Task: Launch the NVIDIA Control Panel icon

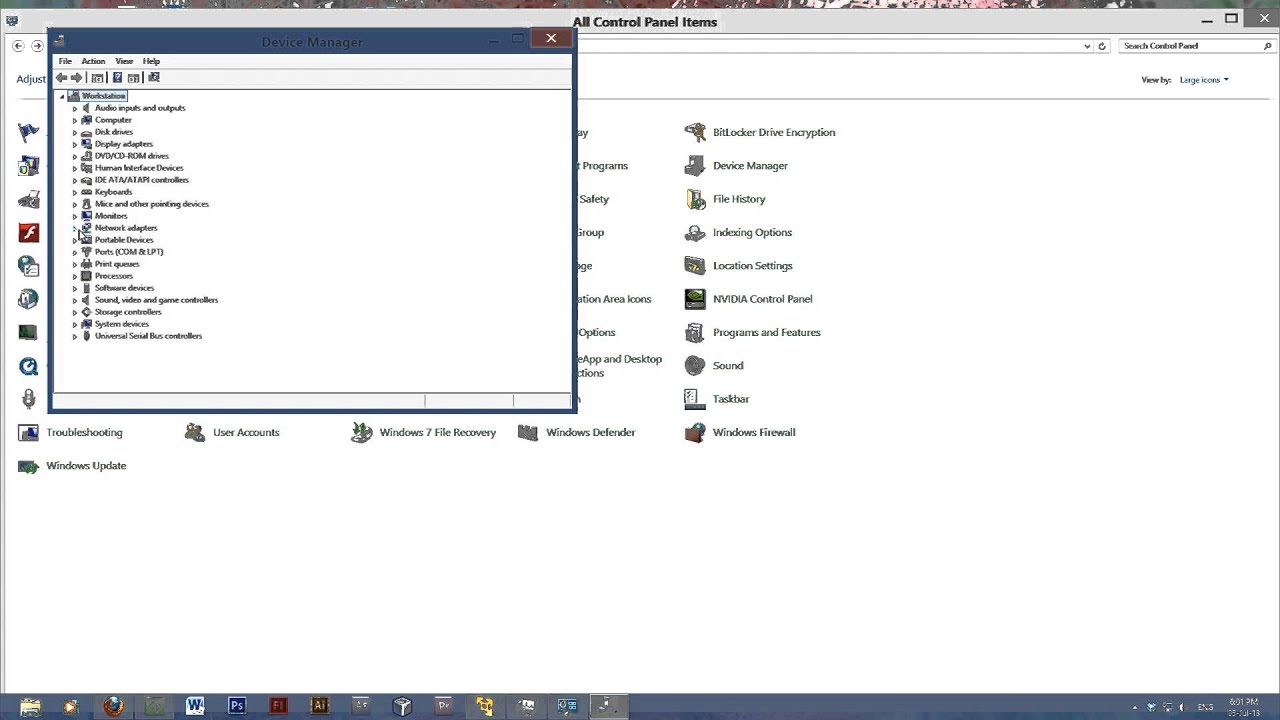Action: (x=695, y=299)
